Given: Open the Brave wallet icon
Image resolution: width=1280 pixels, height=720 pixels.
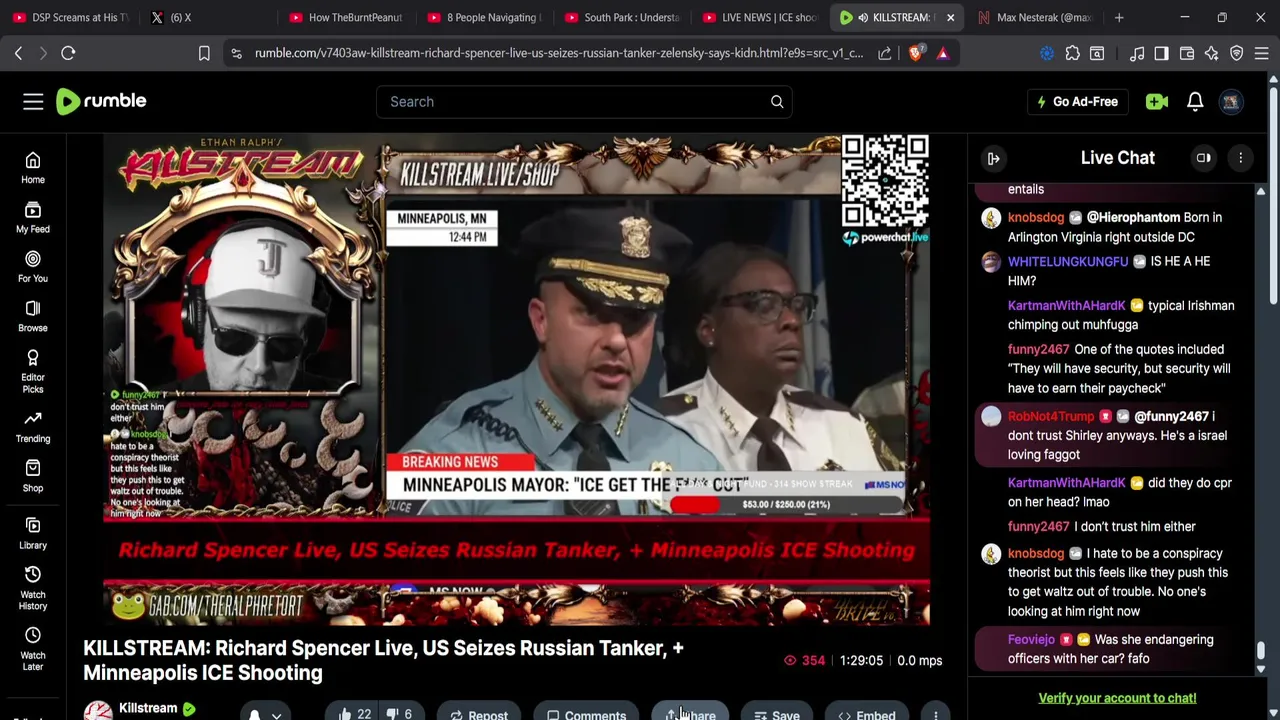Looking at the screenshot, I should (x=1187, y=53).
